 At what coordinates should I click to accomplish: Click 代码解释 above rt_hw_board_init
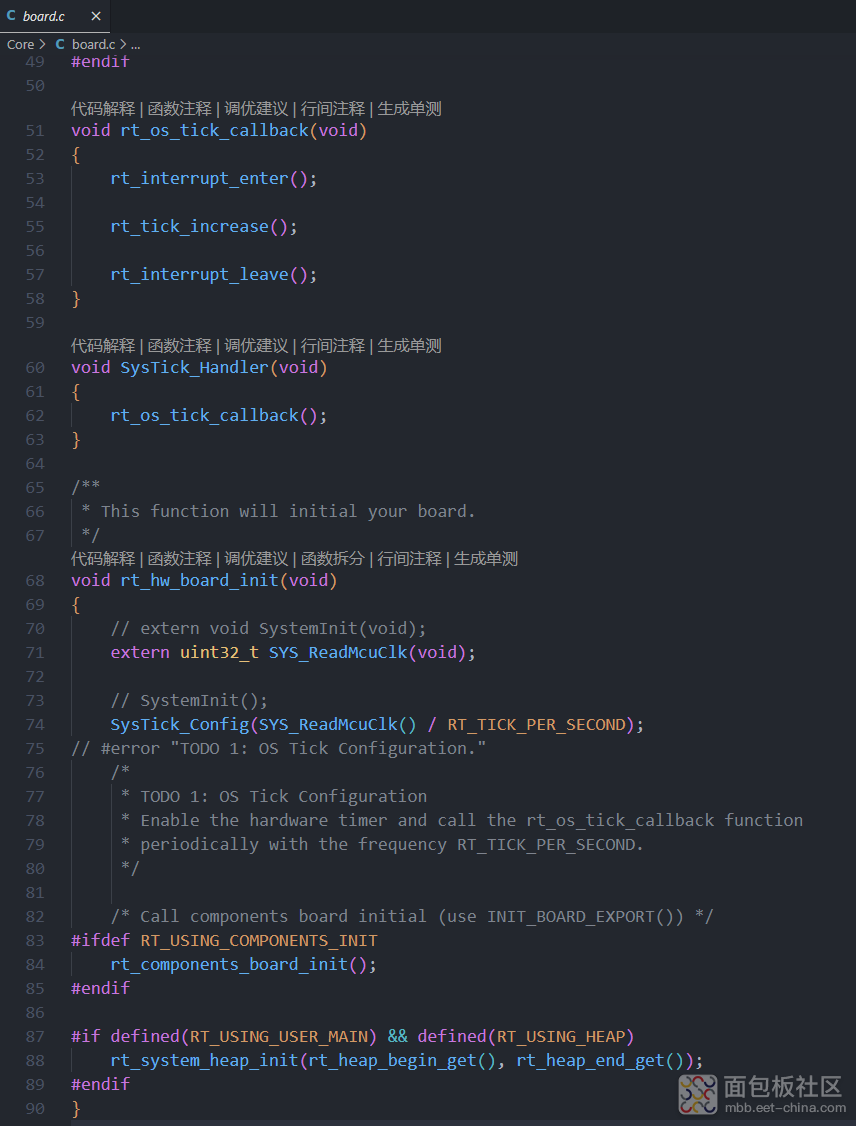tap(103, 559)
